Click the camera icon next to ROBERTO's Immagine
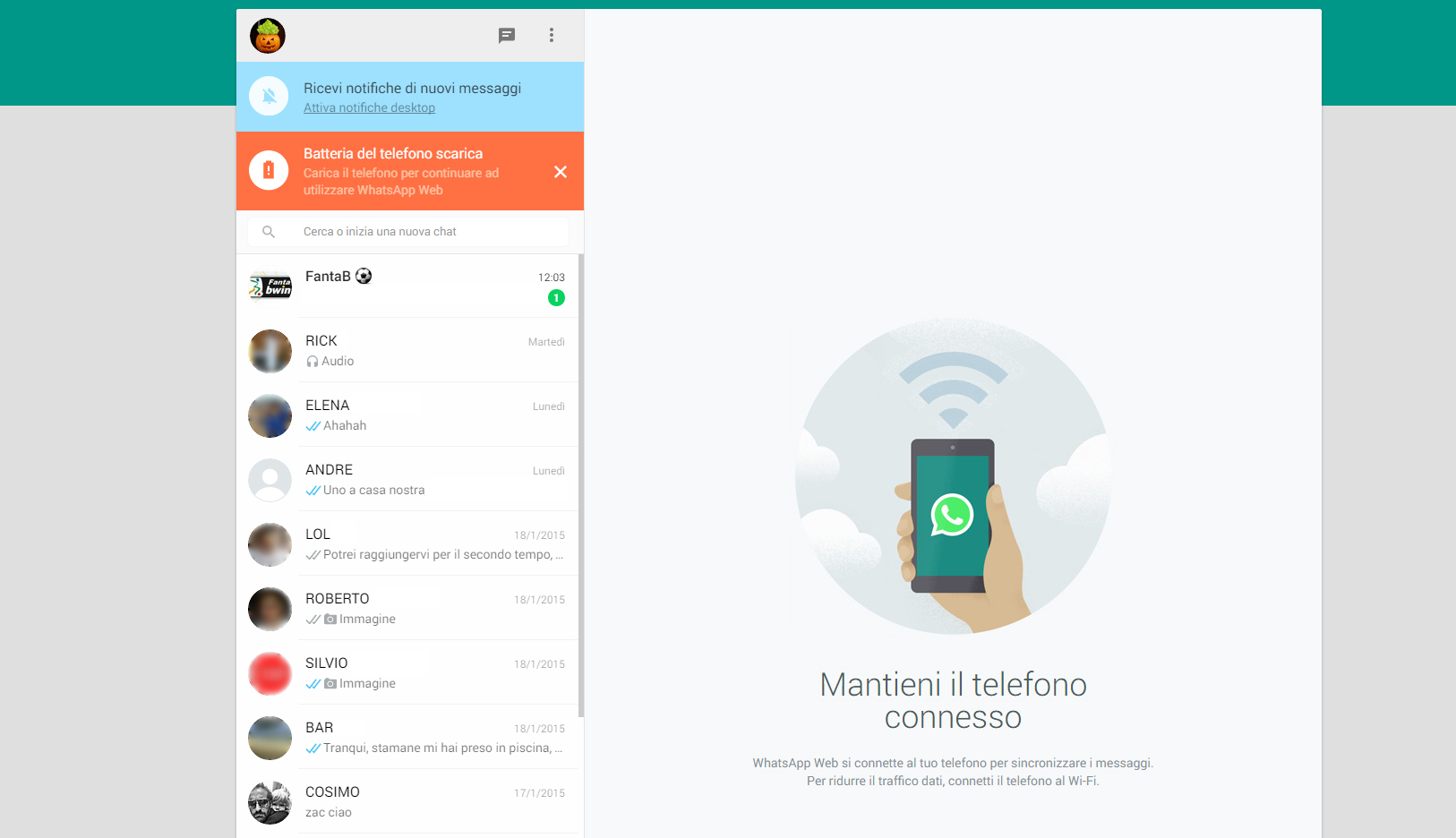Image resolution: width=1456 pixels, height=838 pixels. (x=328, y=619)
